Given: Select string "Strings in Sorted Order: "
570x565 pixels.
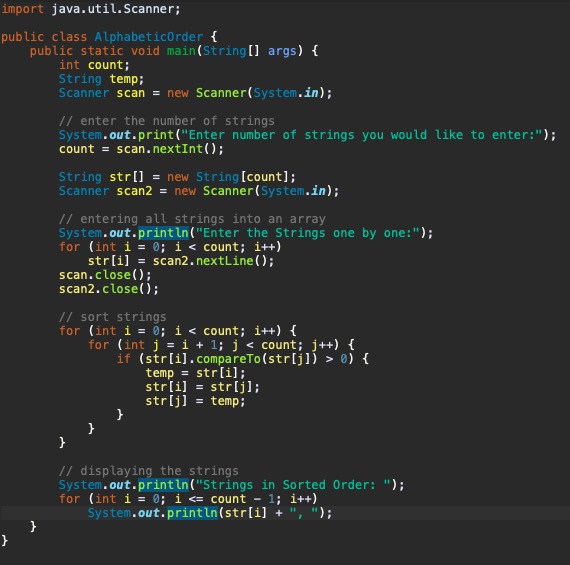Looking at the screenshot, I should pyautogui.click(x=293, y=485).
